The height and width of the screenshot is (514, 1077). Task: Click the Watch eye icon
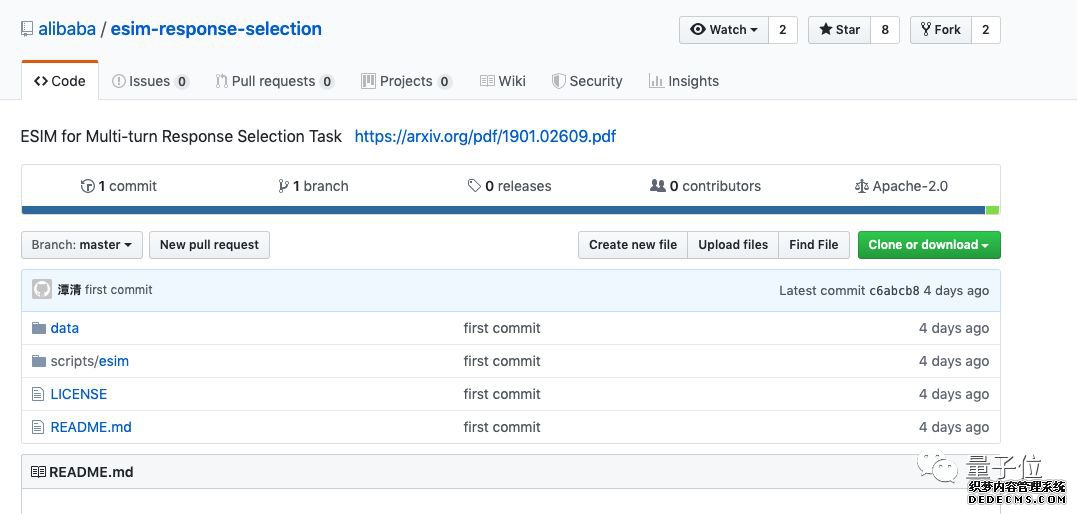[x=698, y=30]
